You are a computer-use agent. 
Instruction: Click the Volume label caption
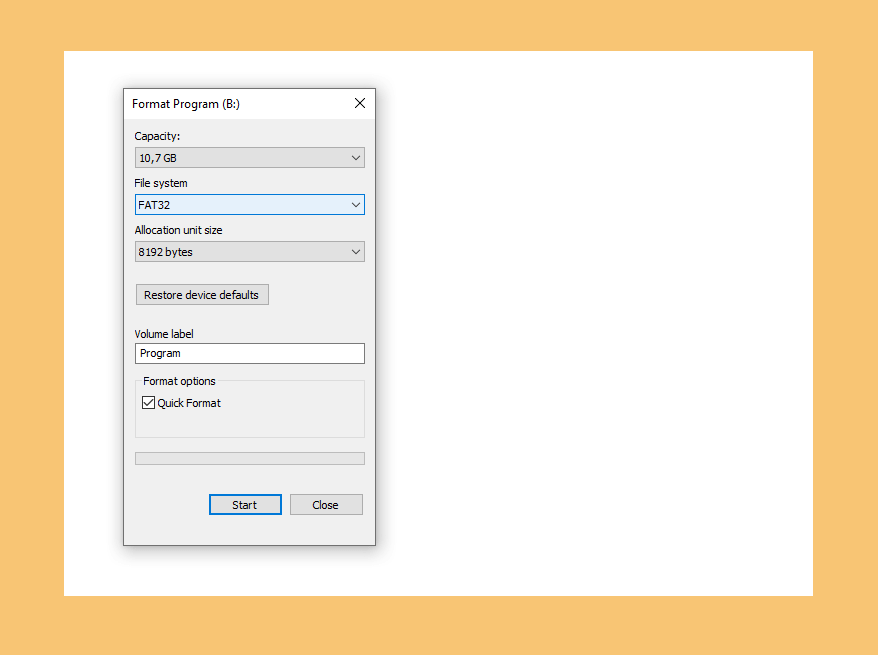[164, 334]
